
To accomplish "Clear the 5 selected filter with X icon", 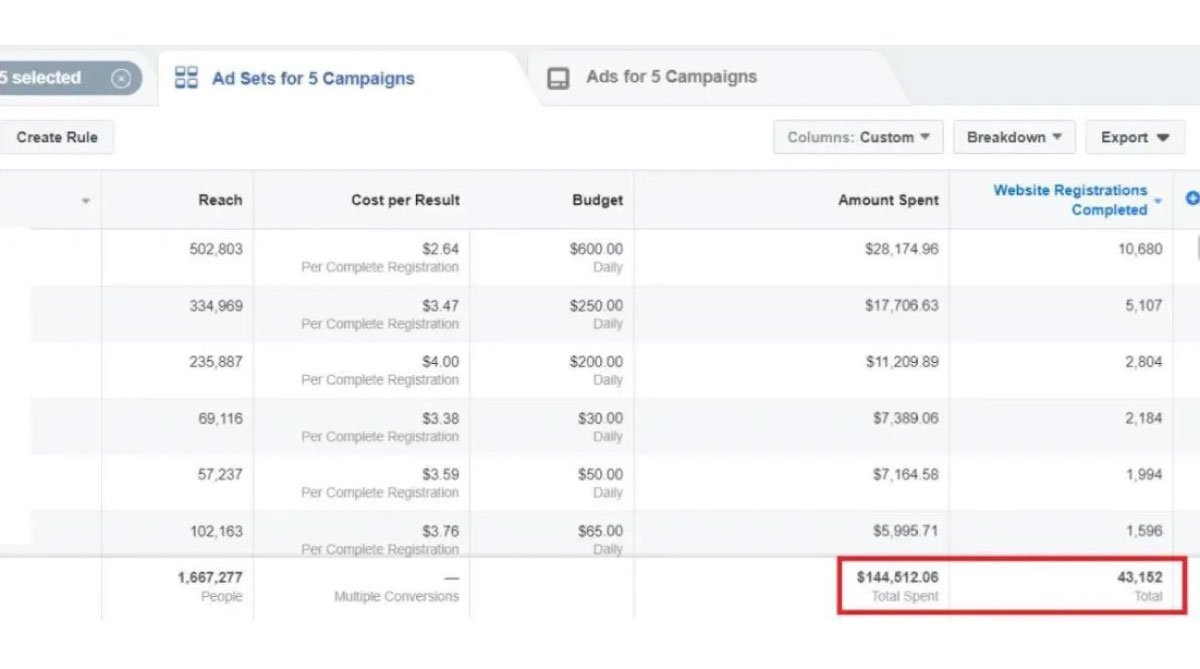I will click(121, 79).
